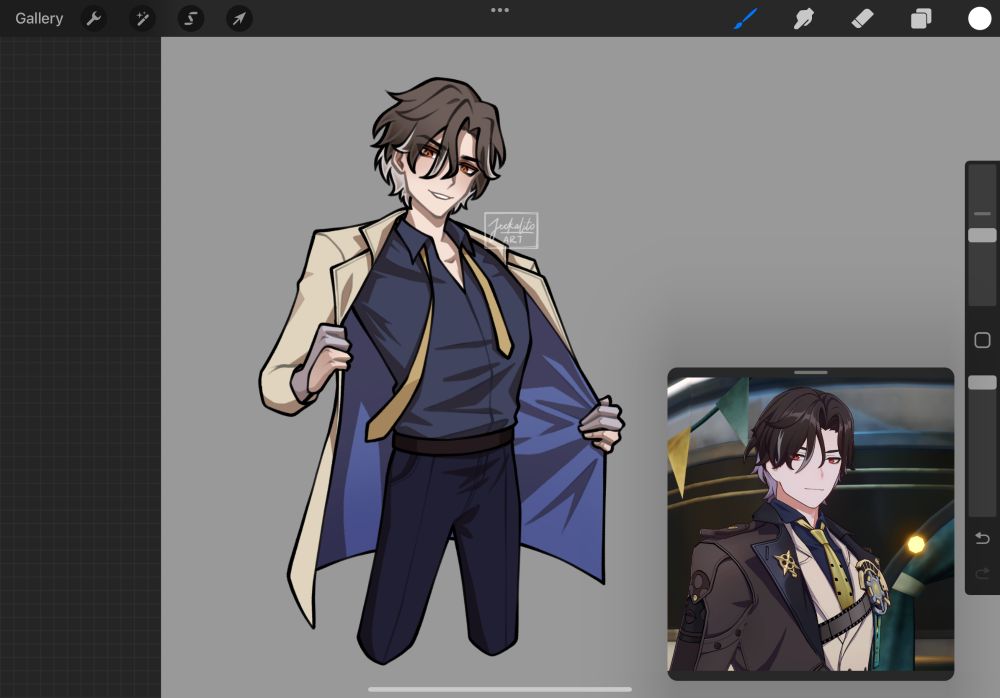The height and width of the screenshot is (698, 1000).
Task: Open the Actions wrench menu
Action: point(94,19)
